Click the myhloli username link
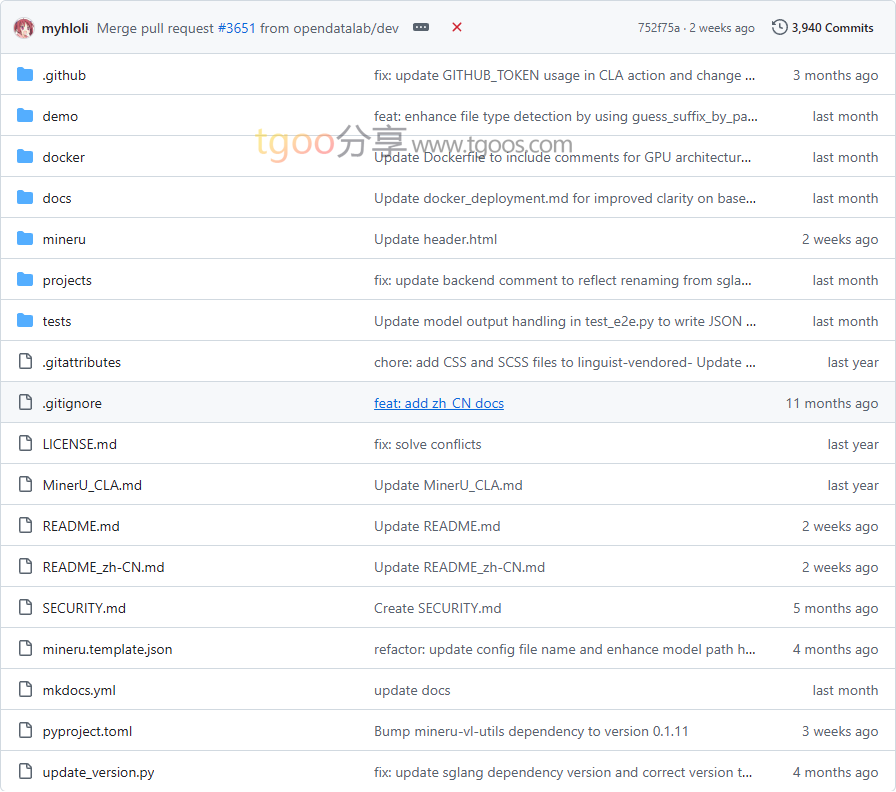Screen dimensions: 896x792 65,28
